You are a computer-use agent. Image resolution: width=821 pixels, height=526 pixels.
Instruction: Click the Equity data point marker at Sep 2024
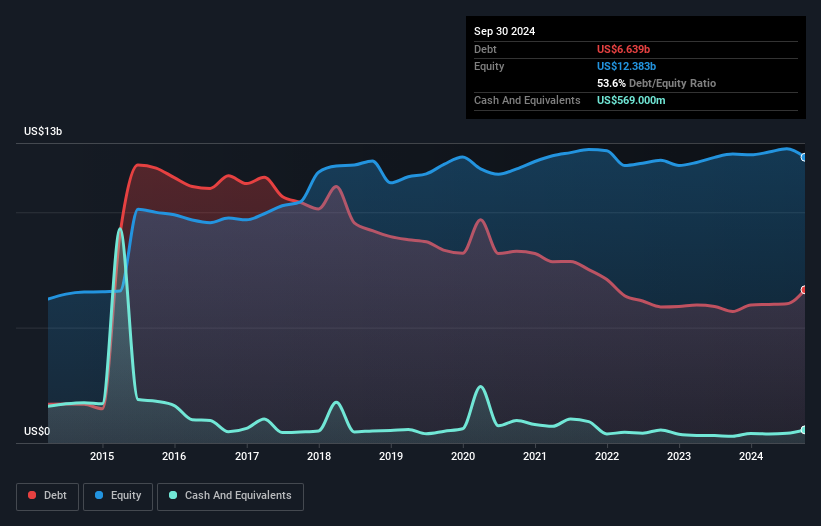coord(804,158)
